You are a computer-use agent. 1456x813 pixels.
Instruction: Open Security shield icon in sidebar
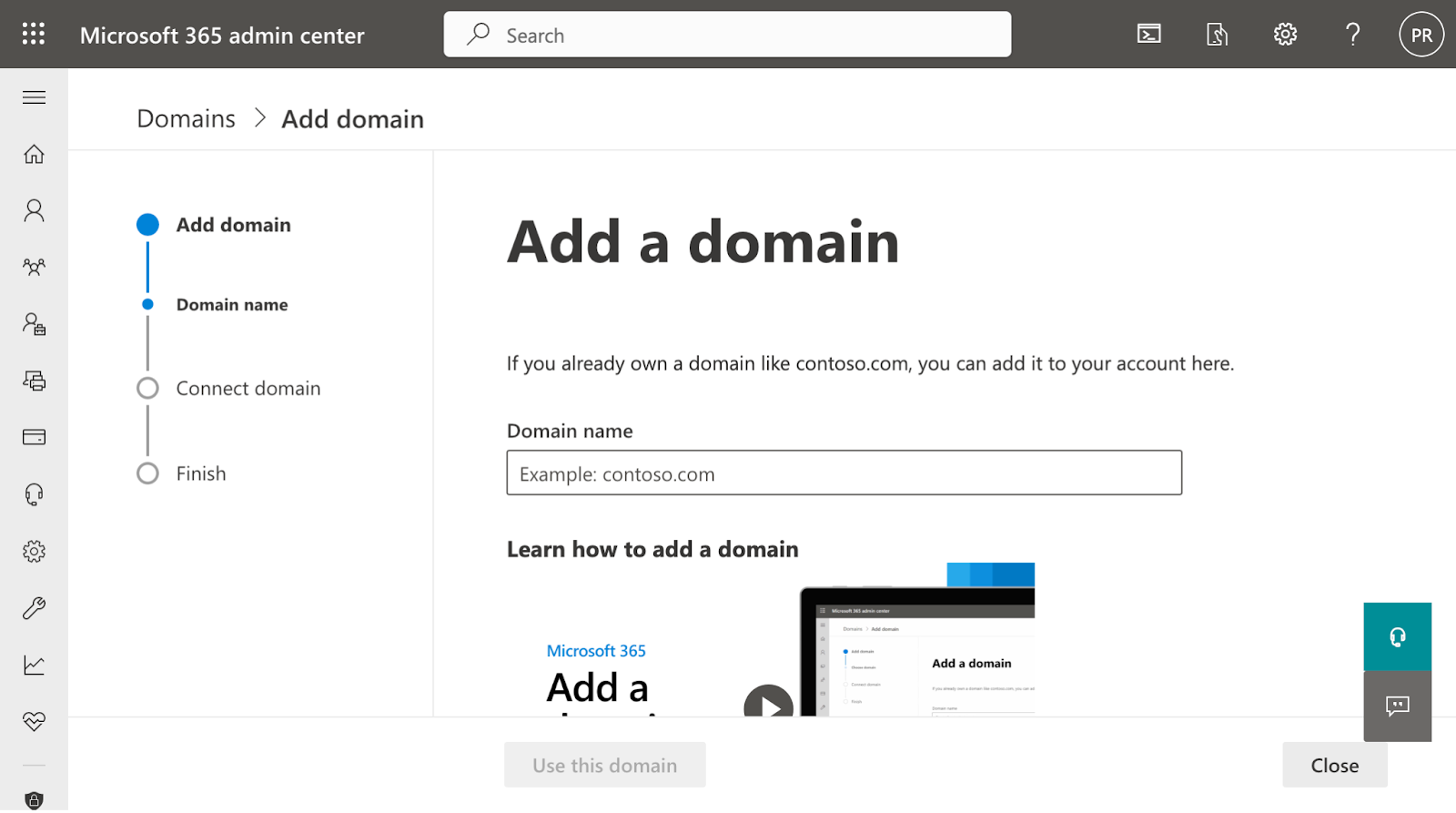(x=34, y=800)
